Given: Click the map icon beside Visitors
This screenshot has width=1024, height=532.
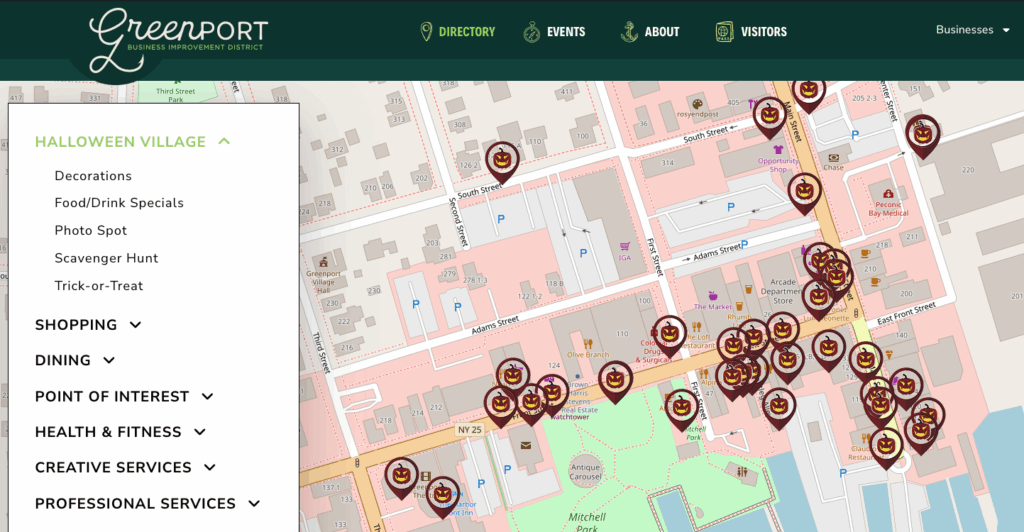Looking at the screenshot, I should pyautogui.click(x=724, y=32).
